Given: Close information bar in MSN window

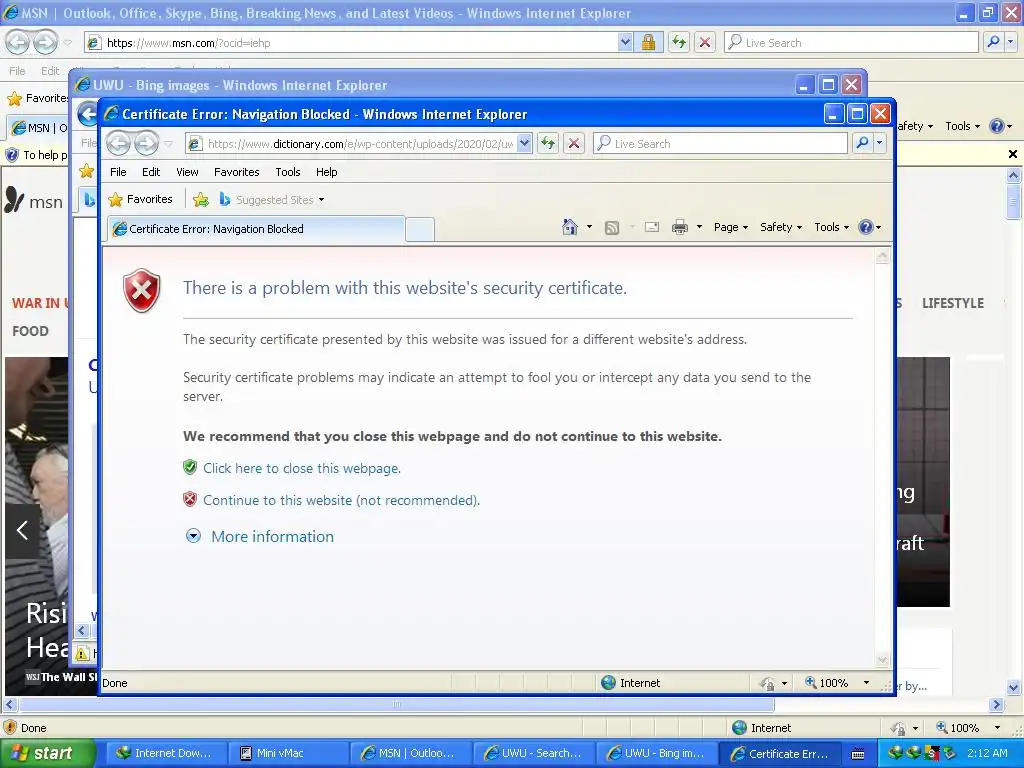Looking at the screenshot, I should pos(1013,154).
